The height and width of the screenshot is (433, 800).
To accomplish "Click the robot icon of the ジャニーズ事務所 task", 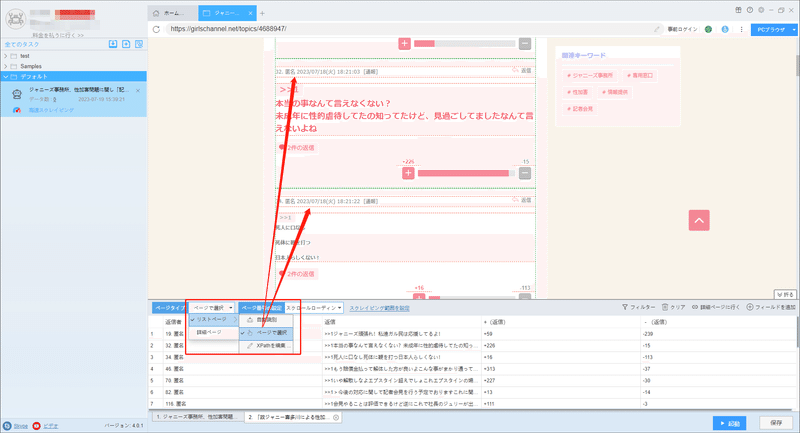I will click(17, 94).
